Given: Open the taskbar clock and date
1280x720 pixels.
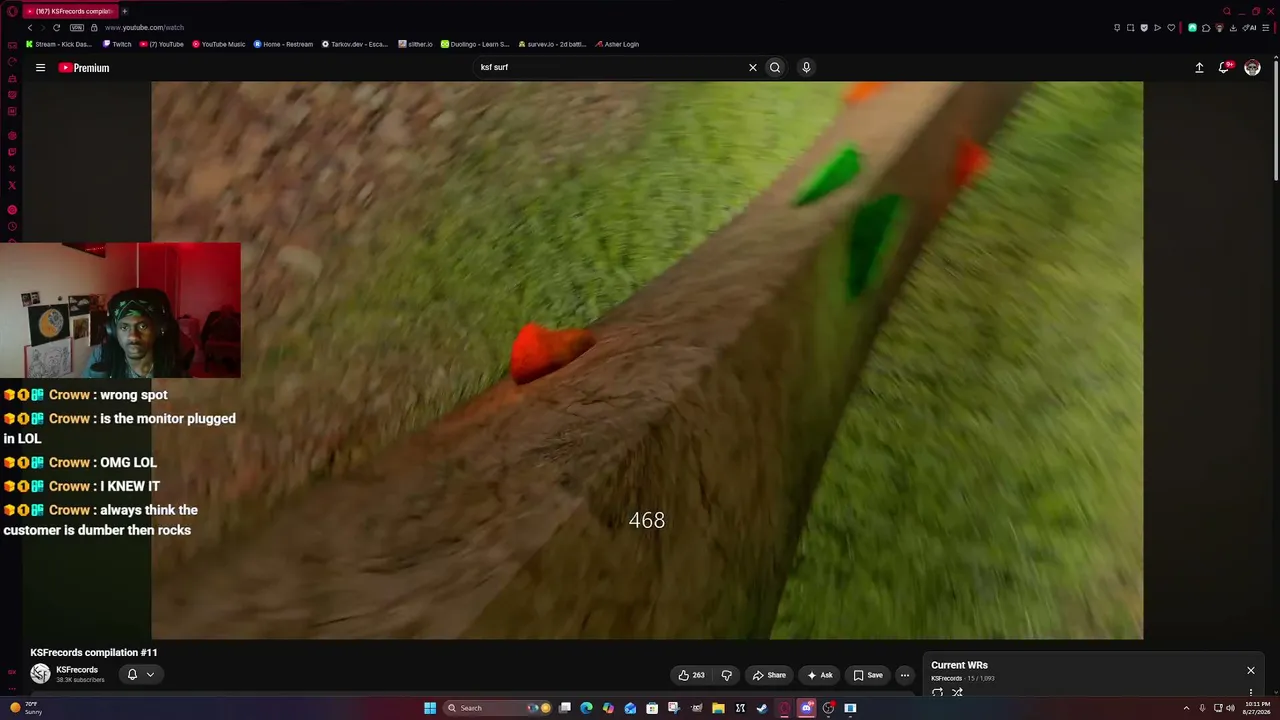Looking at the screenshot, I should click(x=1257, y=708).
